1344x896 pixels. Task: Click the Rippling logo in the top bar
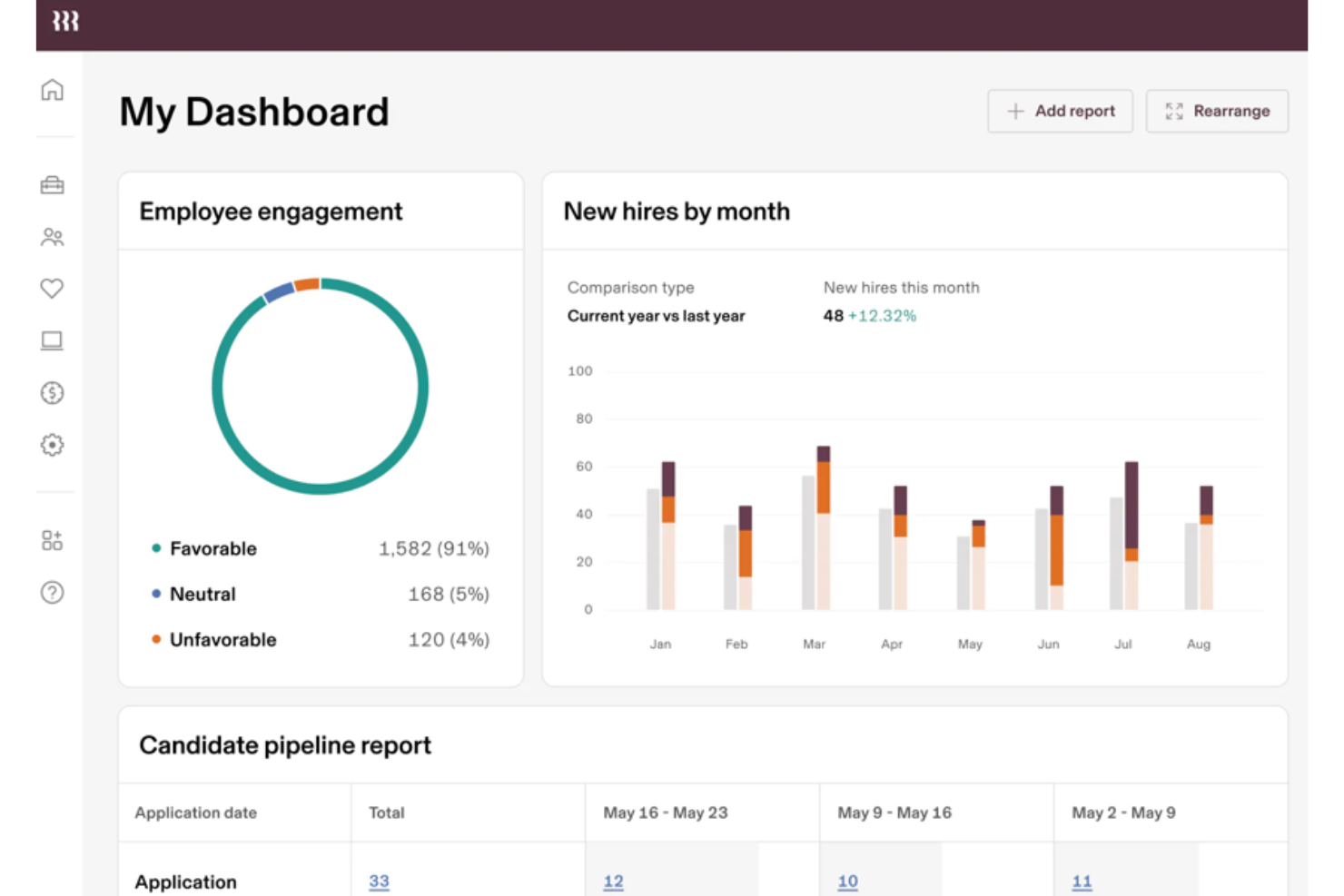point(64,20)
